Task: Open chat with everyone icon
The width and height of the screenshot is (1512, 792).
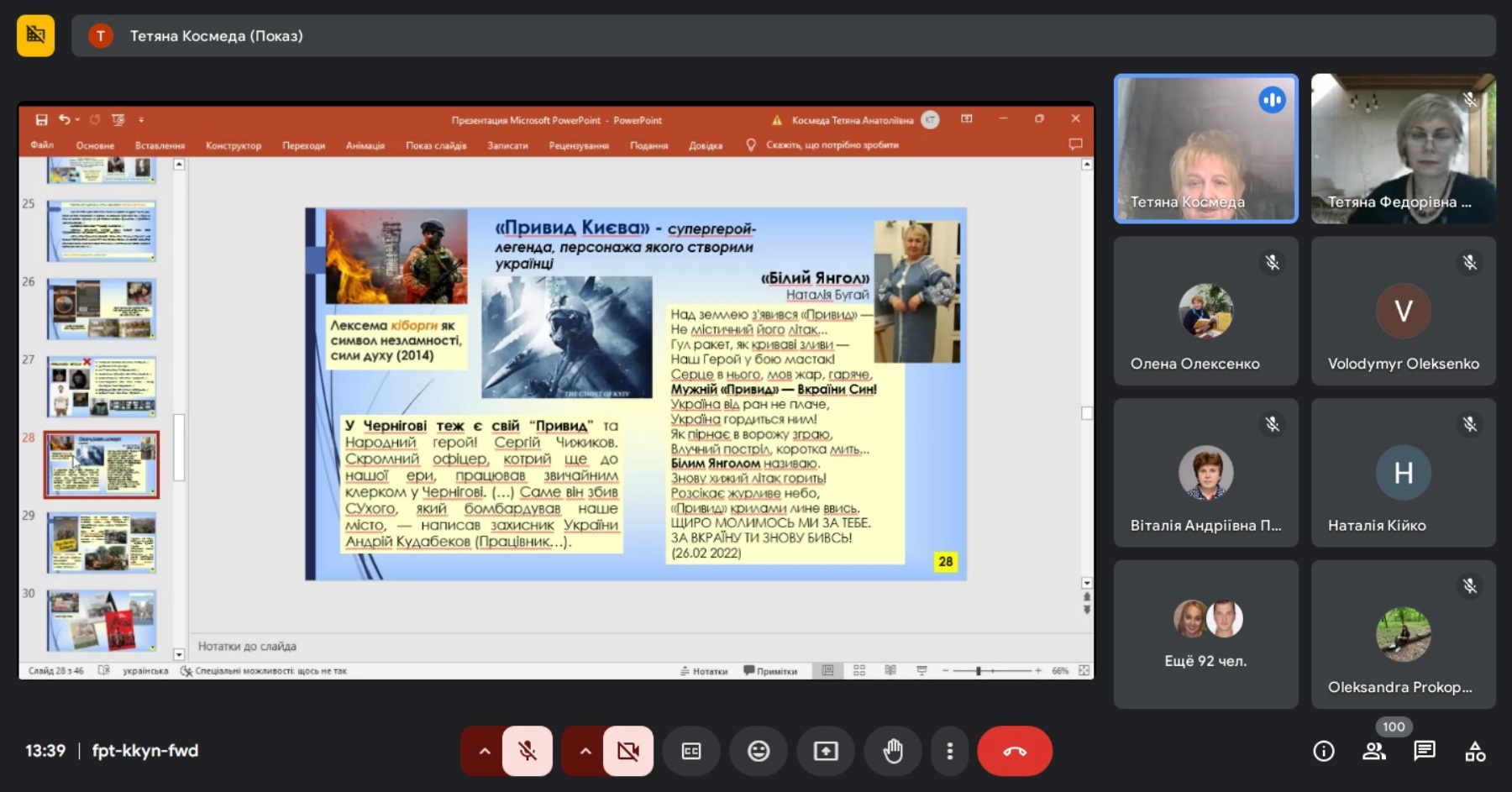Action: click(1425, 751)
